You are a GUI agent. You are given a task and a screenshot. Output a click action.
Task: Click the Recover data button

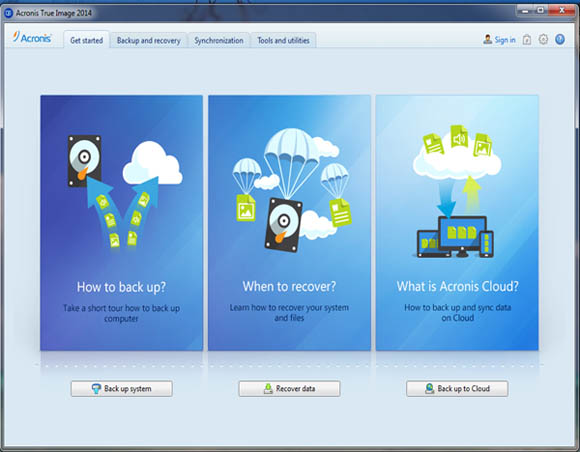(x=289, y=389)
